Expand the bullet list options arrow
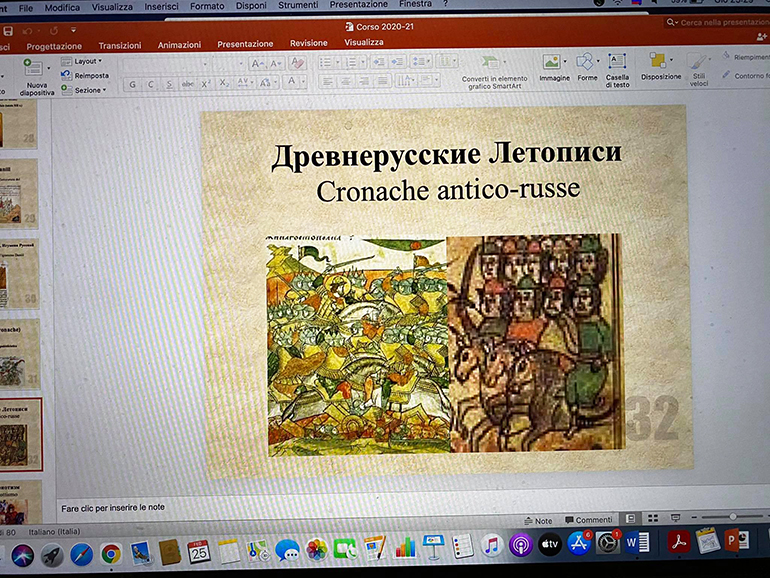The width and height of the screenshot is (770, 578). click(337, 63)
